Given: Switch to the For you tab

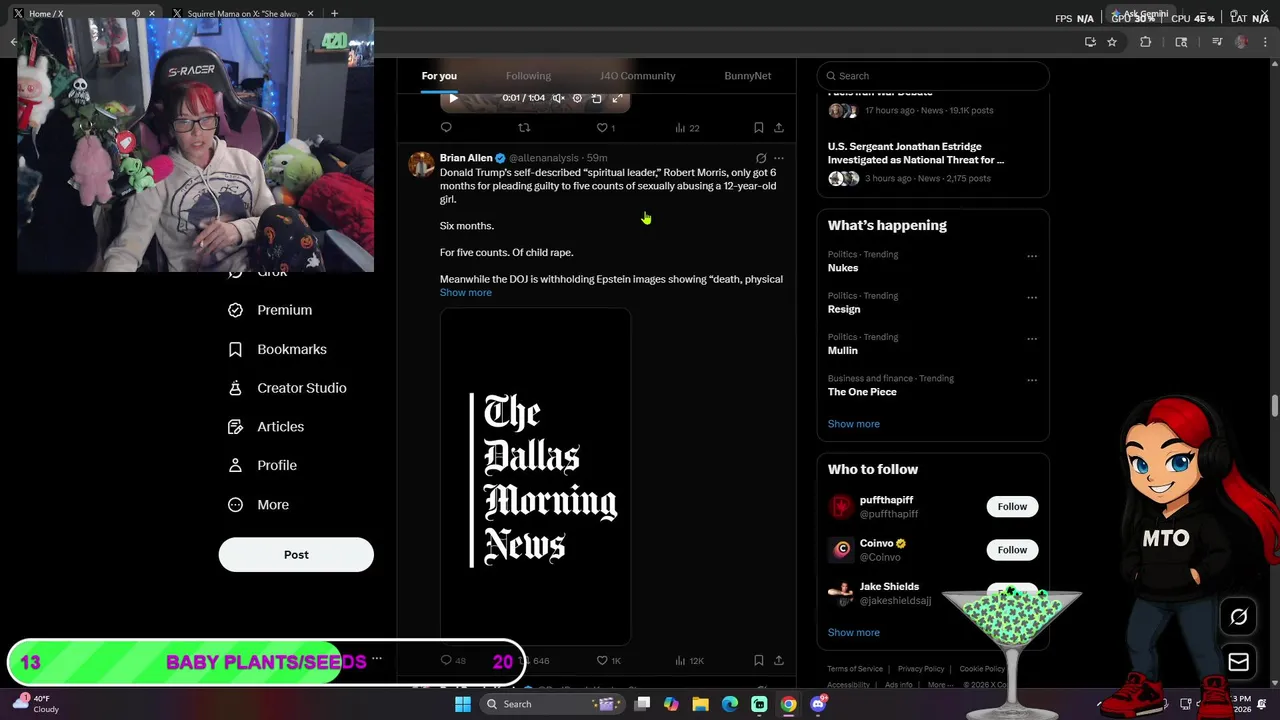Looking at the screenshot, I should pos(439,76).
